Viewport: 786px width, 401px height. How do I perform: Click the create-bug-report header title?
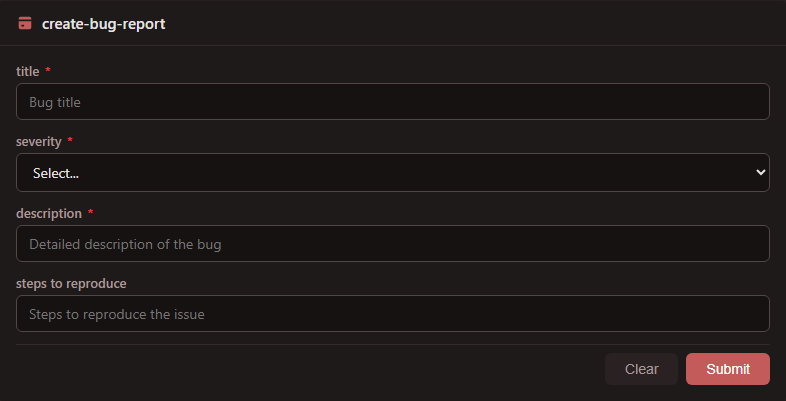pyautogui.click(x=103, y=23)
